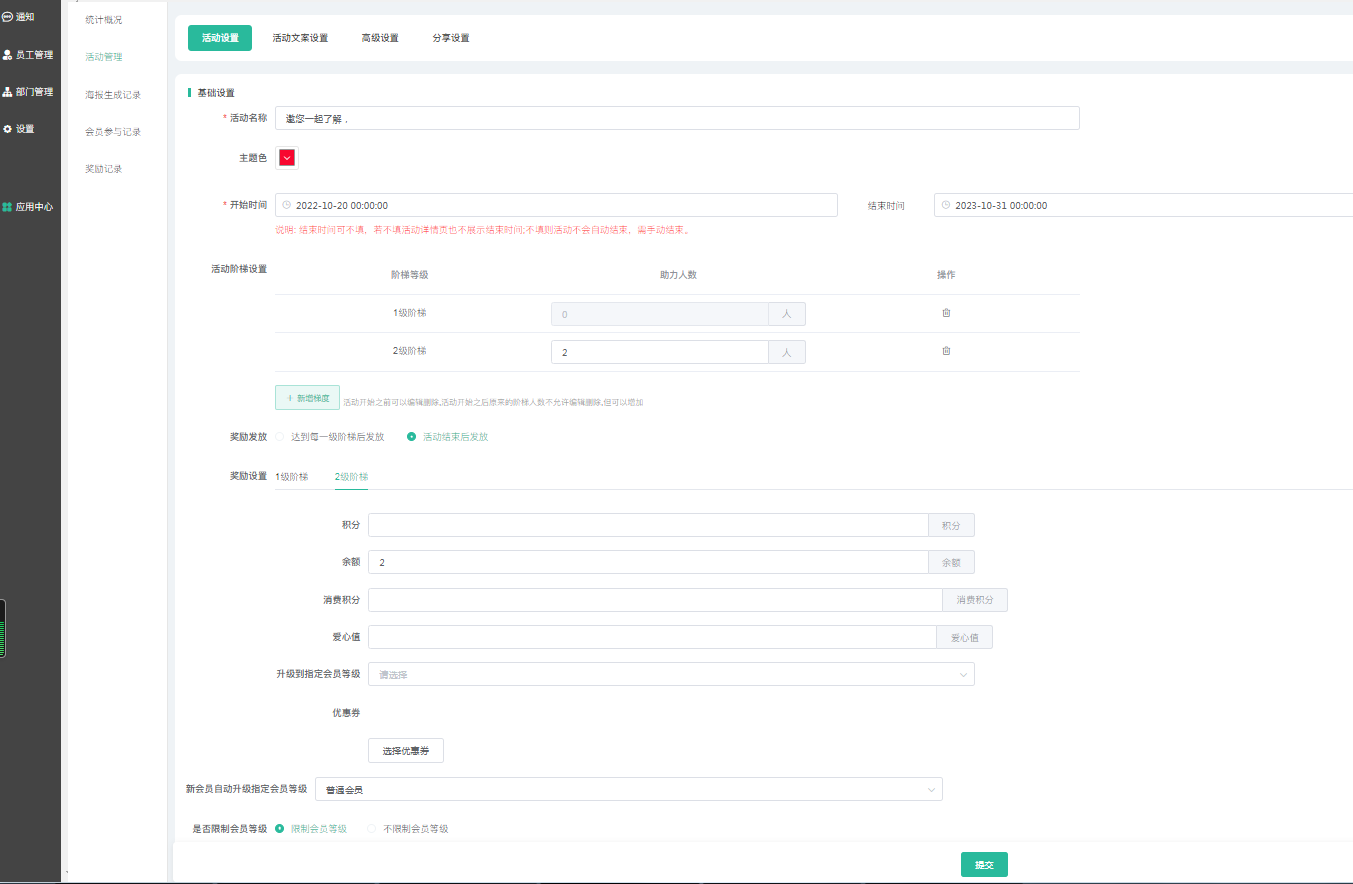The width and height of the screenshot is (1353, 884).
Task: Click the 选择优惠券 button
Action: [406, 751]
